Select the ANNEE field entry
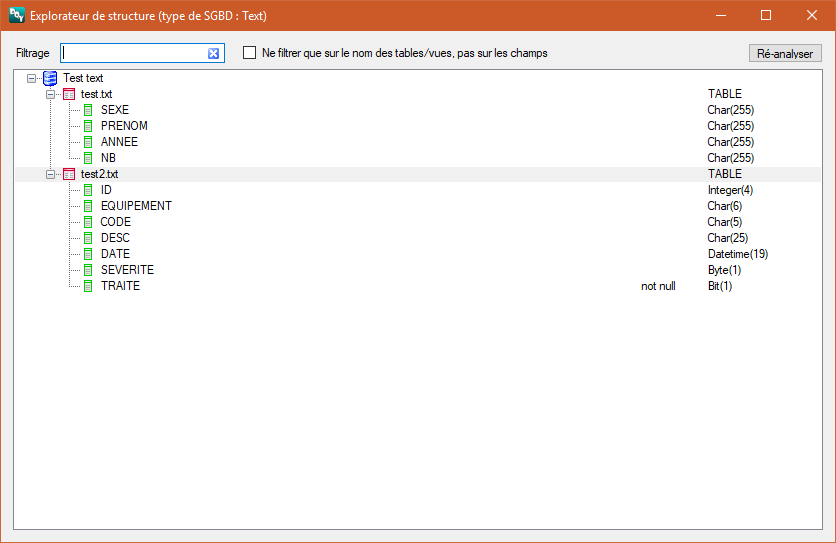 point(119,142)
